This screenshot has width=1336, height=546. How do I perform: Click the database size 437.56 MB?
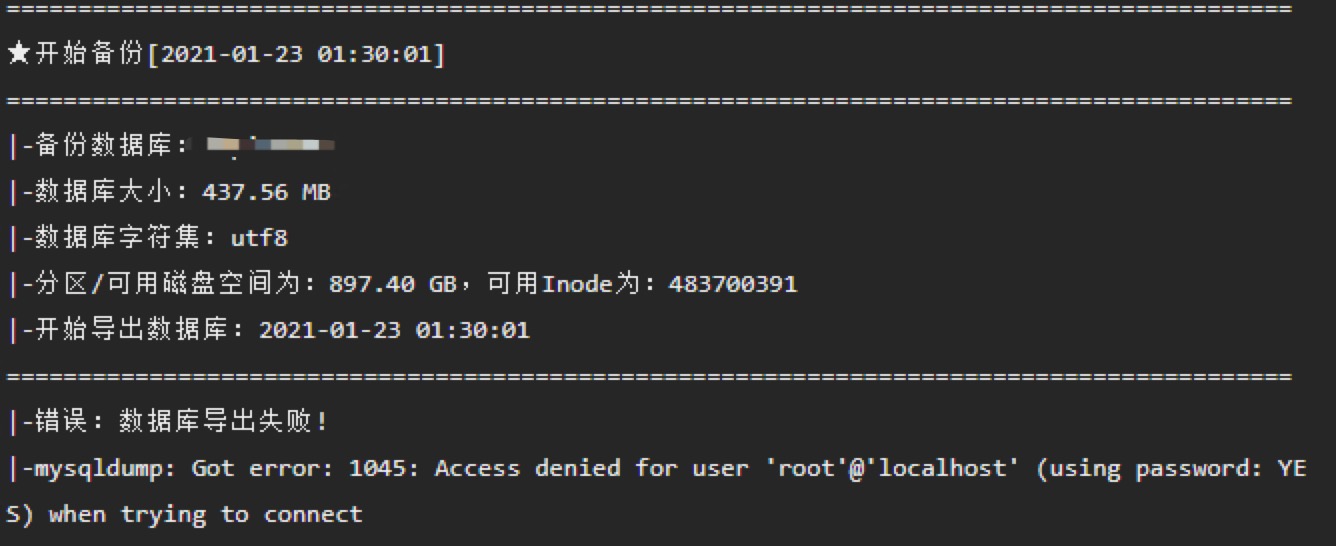266,192
